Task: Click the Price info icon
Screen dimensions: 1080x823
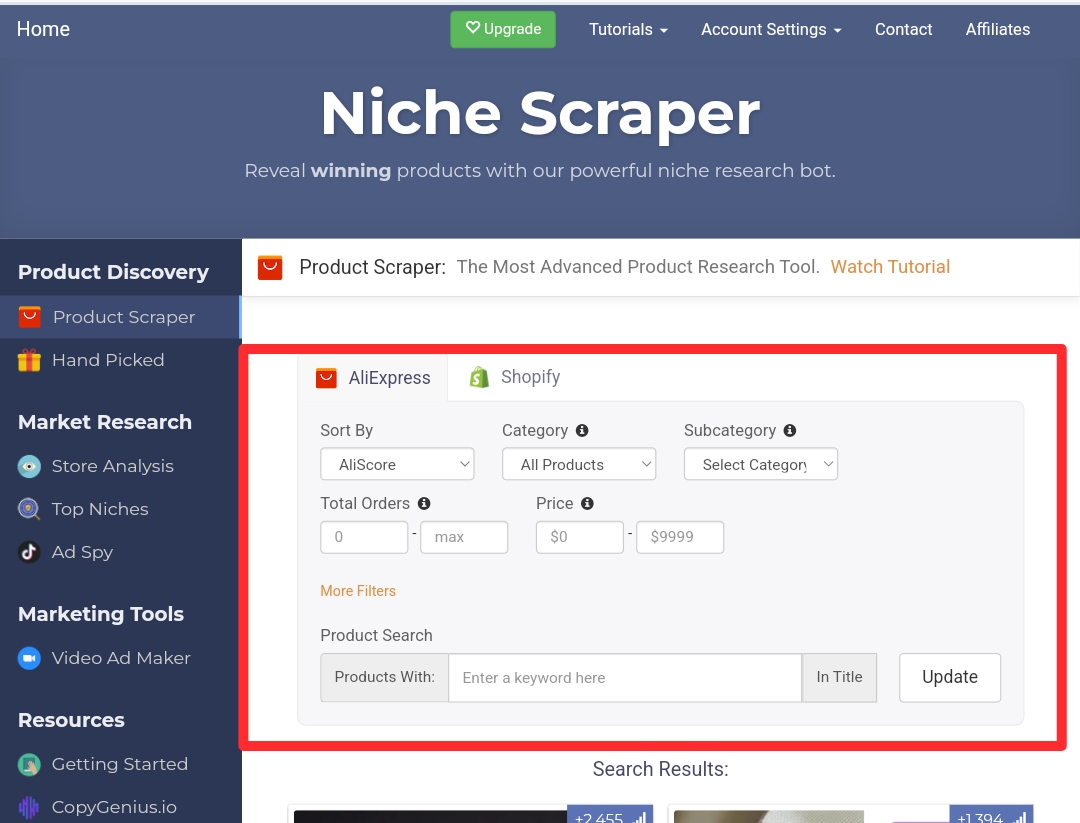Action: pos(588,503)
